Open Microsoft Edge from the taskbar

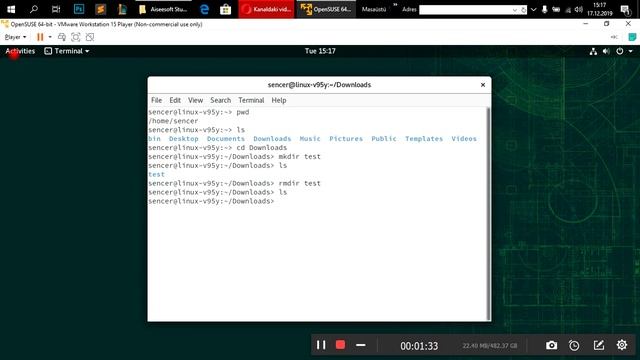204,9
